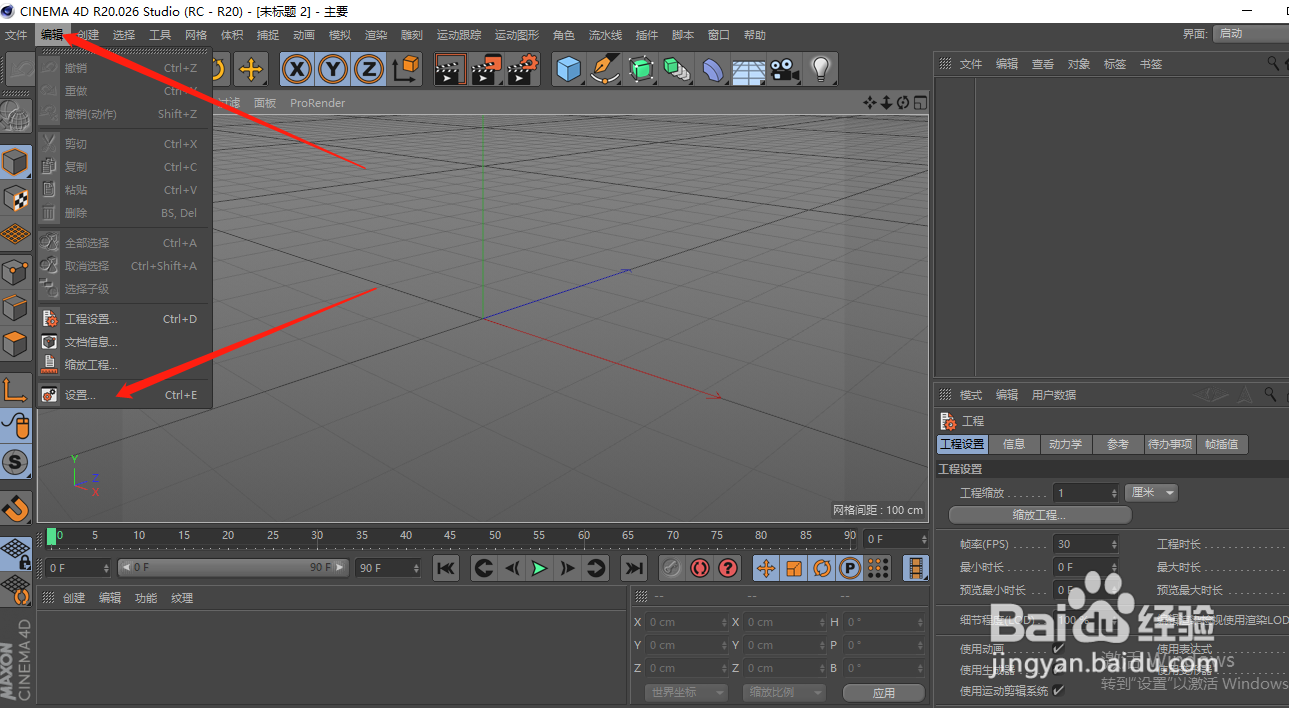Toggle parameter keyframe recording P
Screen dimensions: 1289x708
[x=850, y=568]
